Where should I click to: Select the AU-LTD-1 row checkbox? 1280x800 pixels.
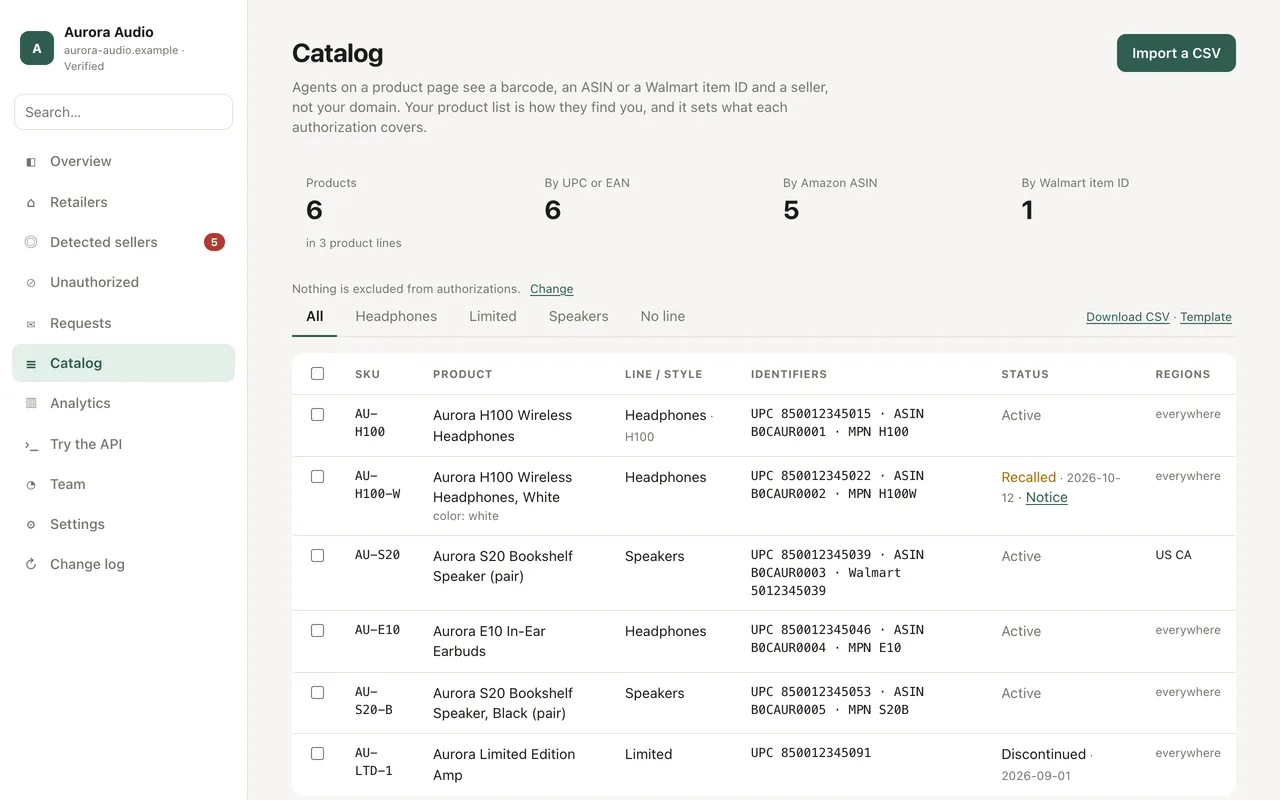click(317, 753)
